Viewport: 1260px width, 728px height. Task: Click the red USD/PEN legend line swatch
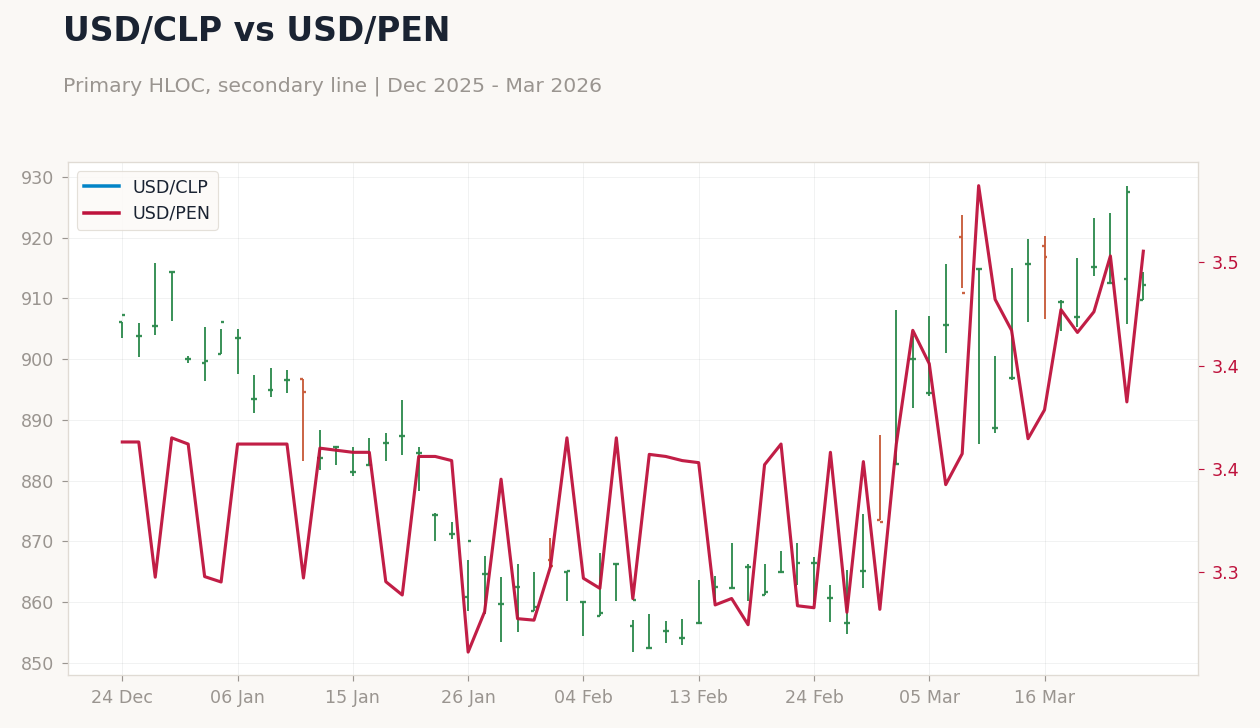pos(102,213)
